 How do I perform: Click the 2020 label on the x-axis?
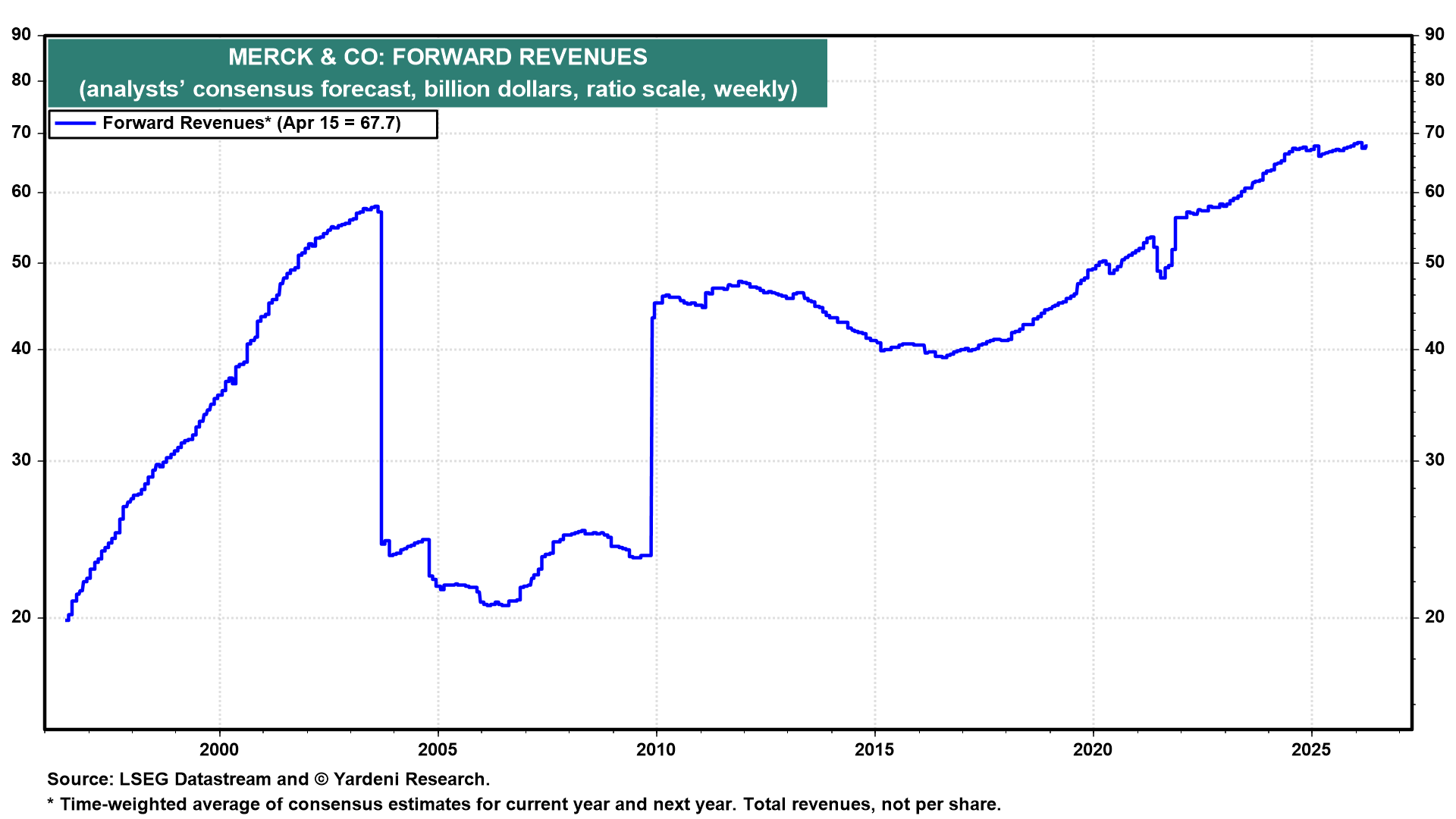(1093, 750)
